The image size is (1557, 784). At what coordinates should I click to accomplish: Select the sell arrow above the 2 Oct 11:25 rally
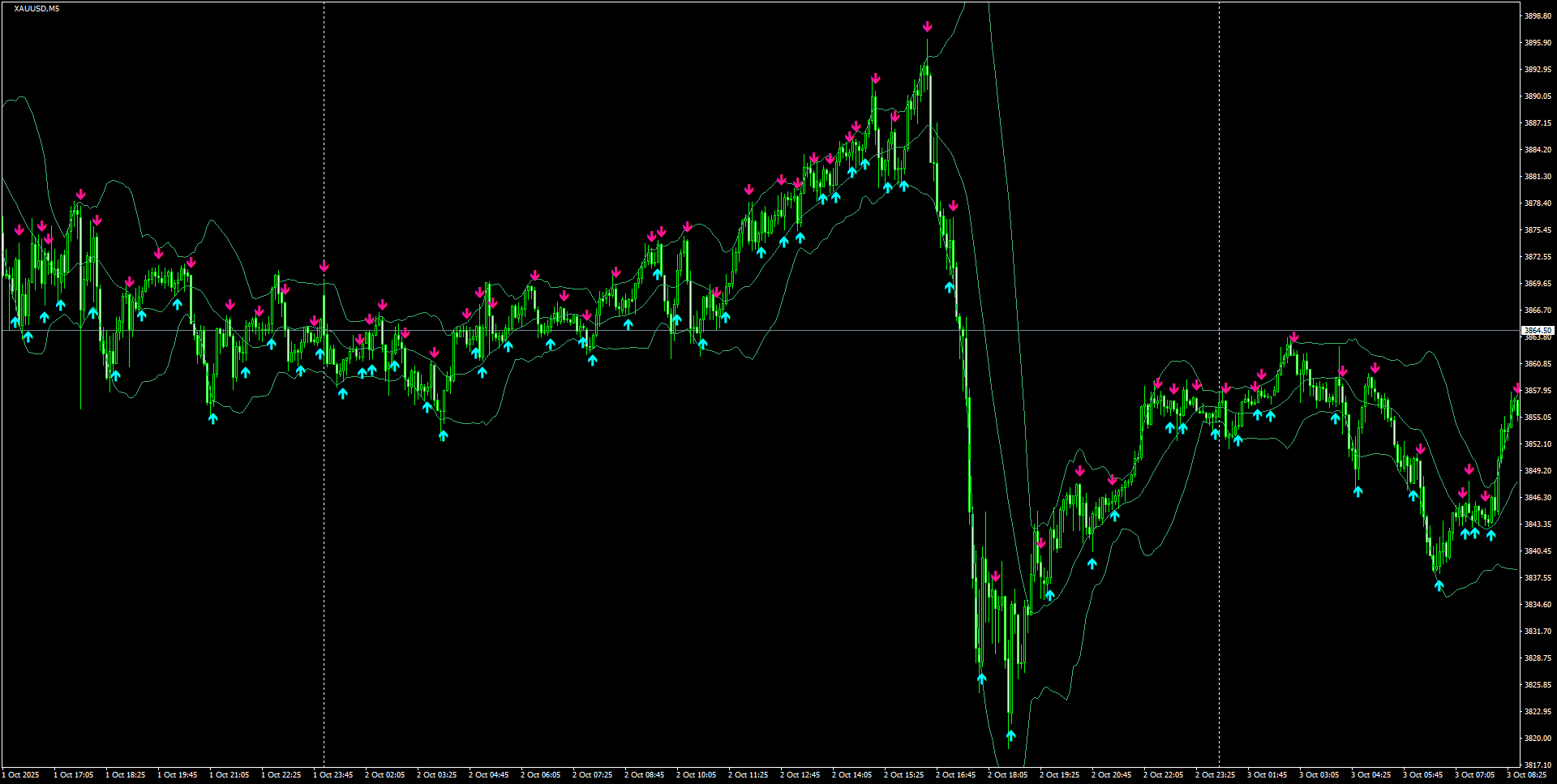[748, 190]
